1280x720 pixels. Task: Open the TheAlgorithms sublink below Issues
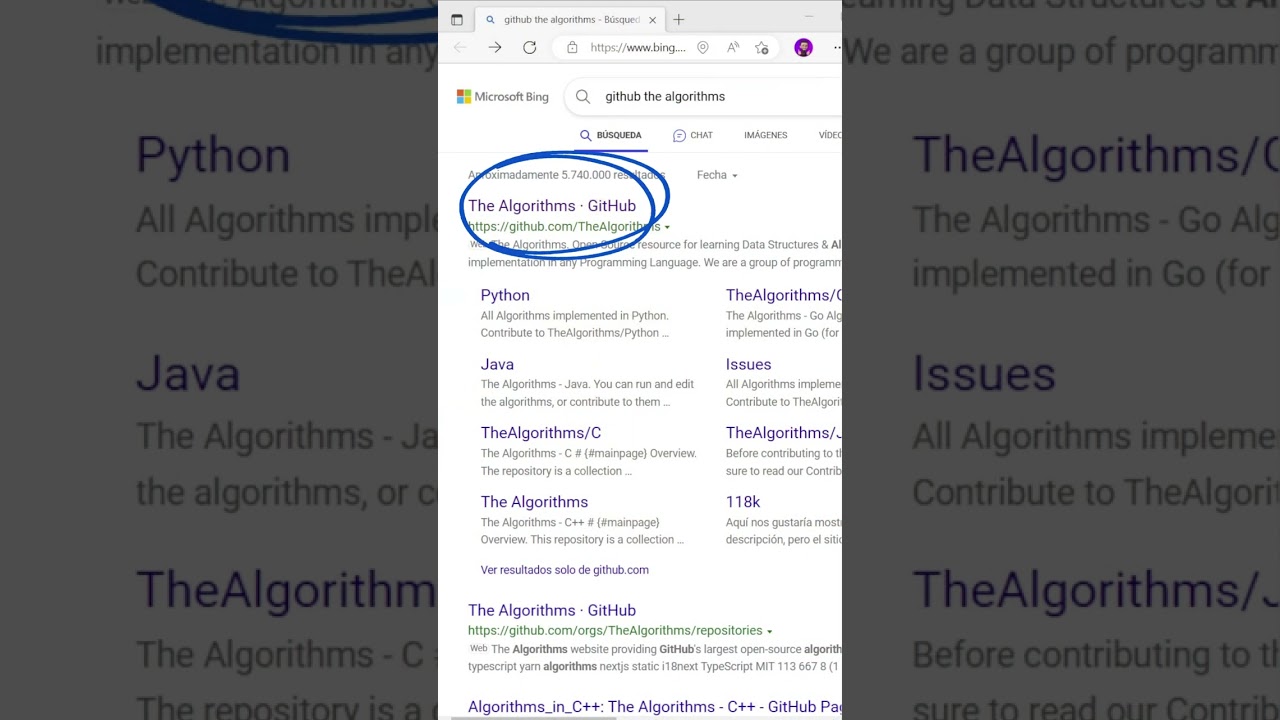784,433
